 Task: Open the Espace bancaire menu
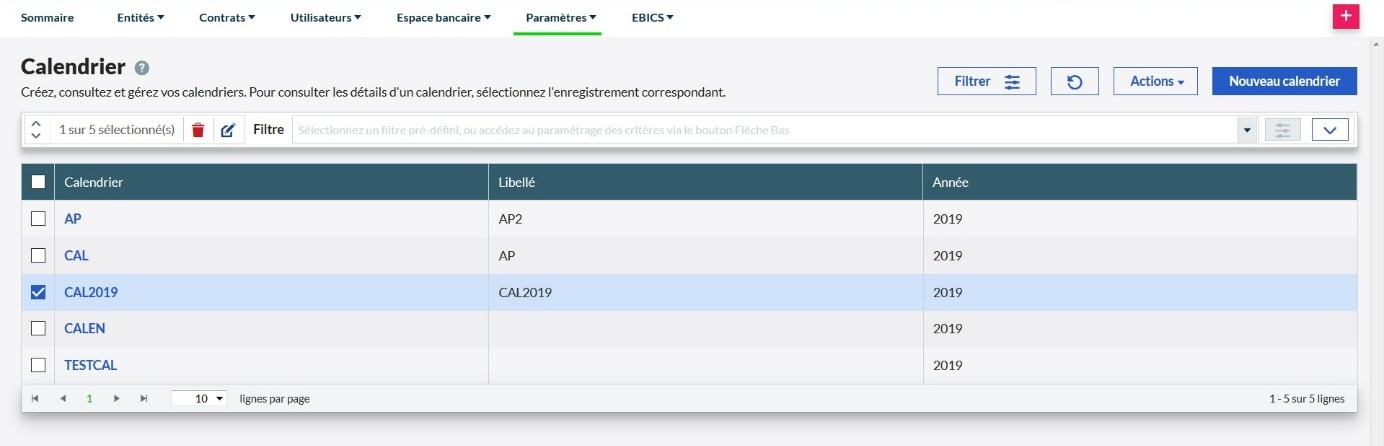point(443,17)
